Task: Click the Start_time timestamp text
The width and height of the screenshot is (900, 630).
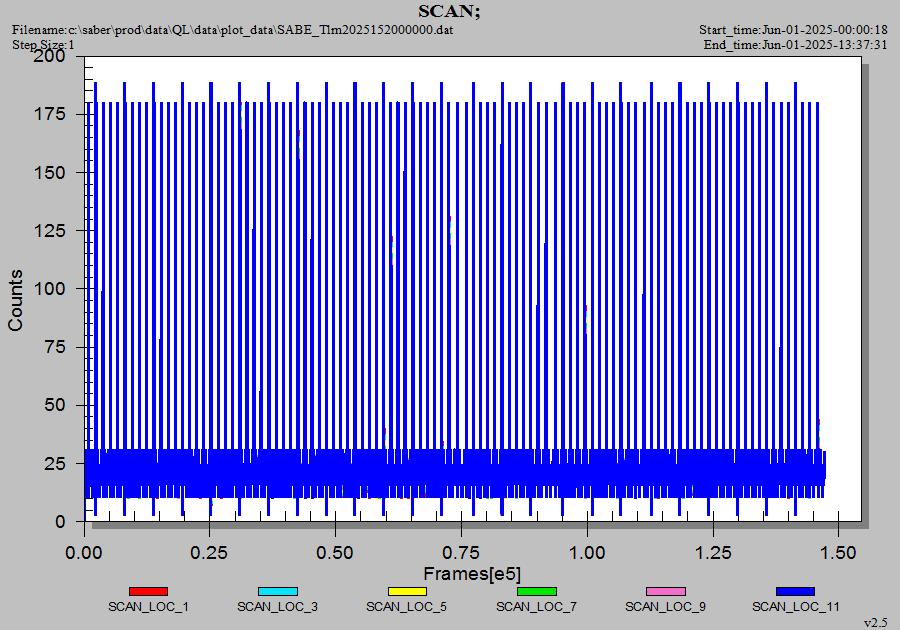Action: tap(793, 30)
